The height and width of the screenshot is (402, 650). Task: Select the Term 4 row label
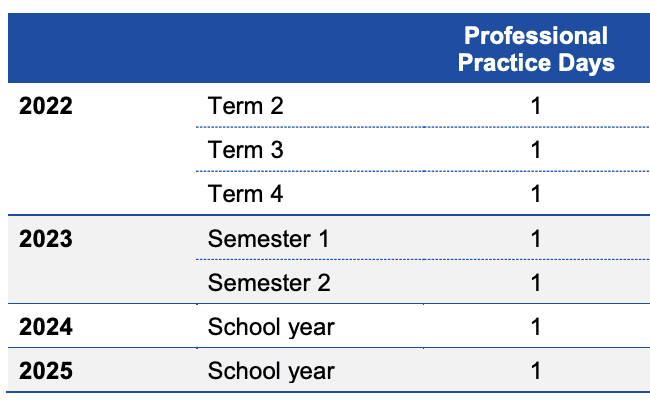click(x=245, y=194)
